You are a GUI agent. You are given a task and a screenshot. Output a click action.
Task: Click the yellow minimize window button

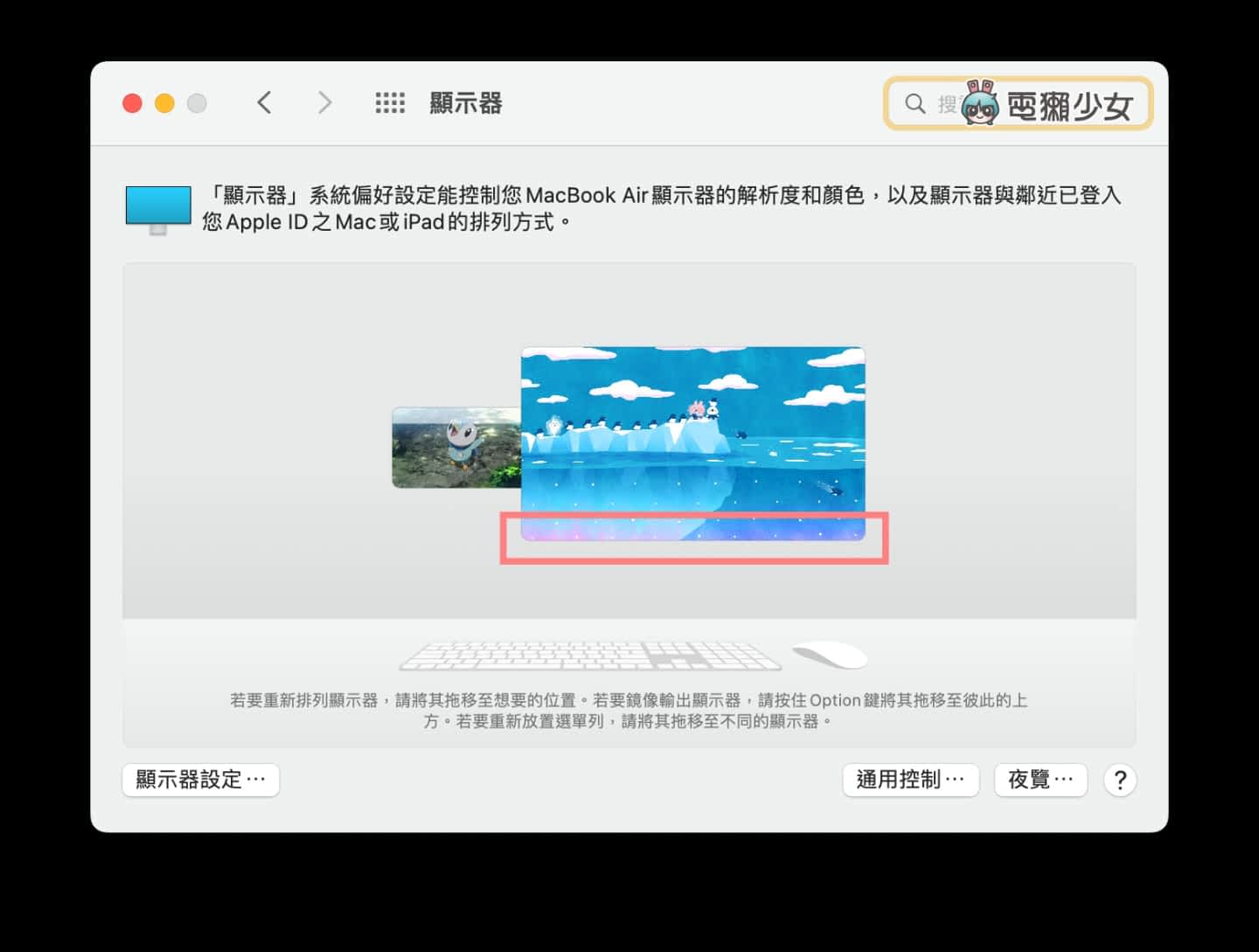tap(164, 103)
